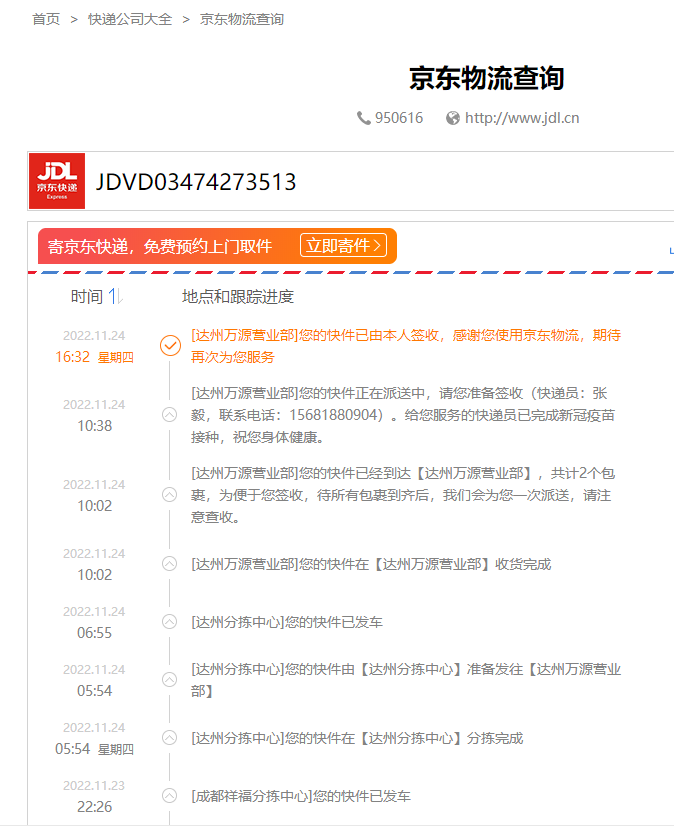
Task: Open the 首页 breadcrumb link
Action: click(46, 19)
